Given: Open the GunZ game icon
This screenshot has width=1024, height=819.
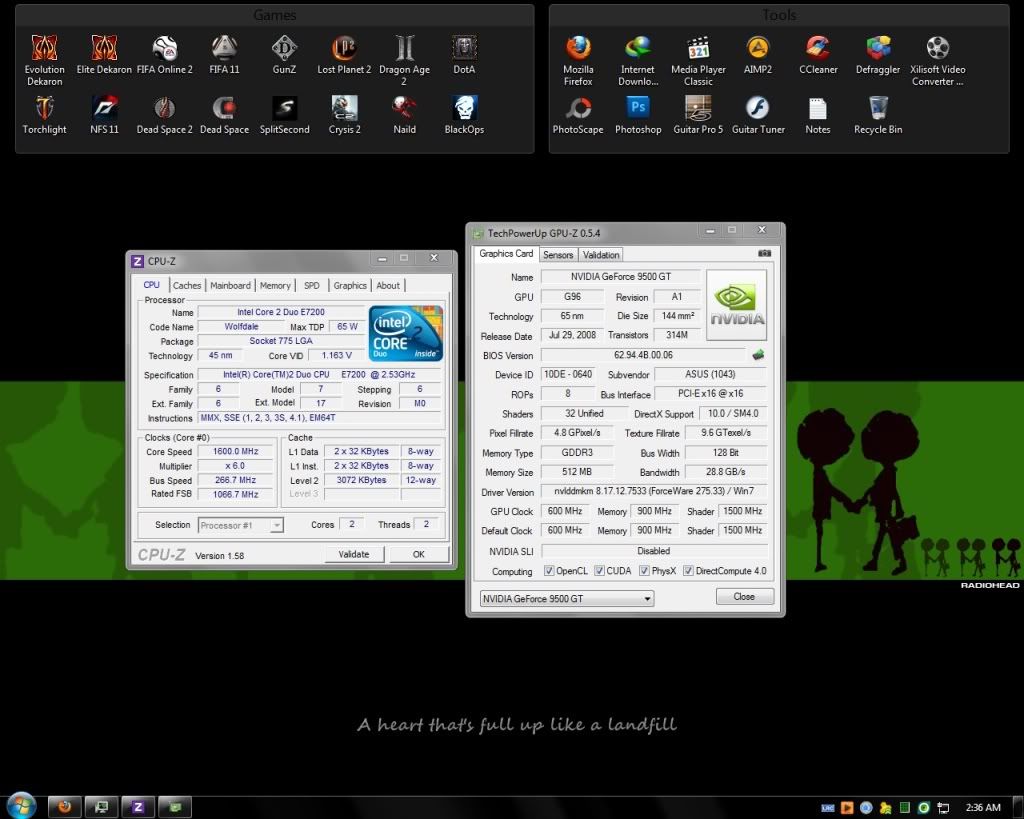Looking at the screenshot, I should coord(284,55).
